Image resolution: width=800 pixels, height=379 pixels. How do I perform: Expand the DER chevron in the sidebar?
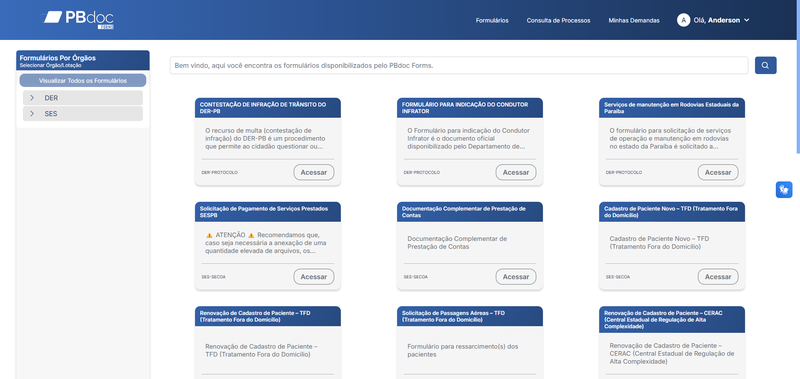click(x=32, y=98)
